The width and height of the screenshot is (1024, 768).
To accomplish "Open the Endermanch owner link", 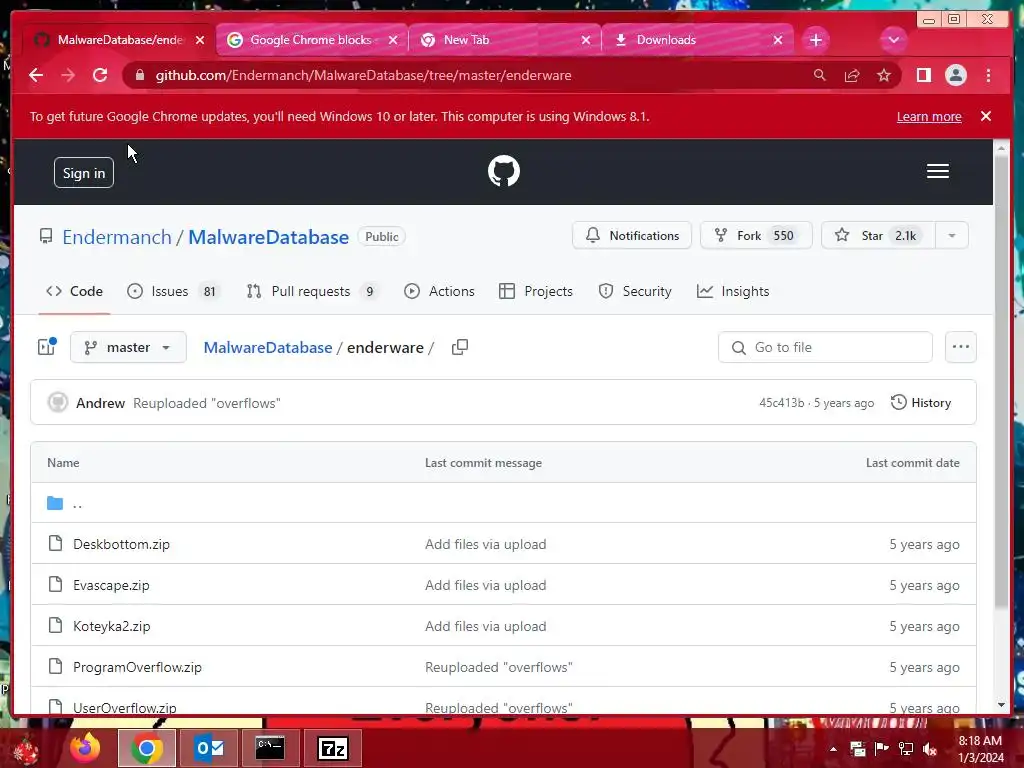I will point(117,236).
